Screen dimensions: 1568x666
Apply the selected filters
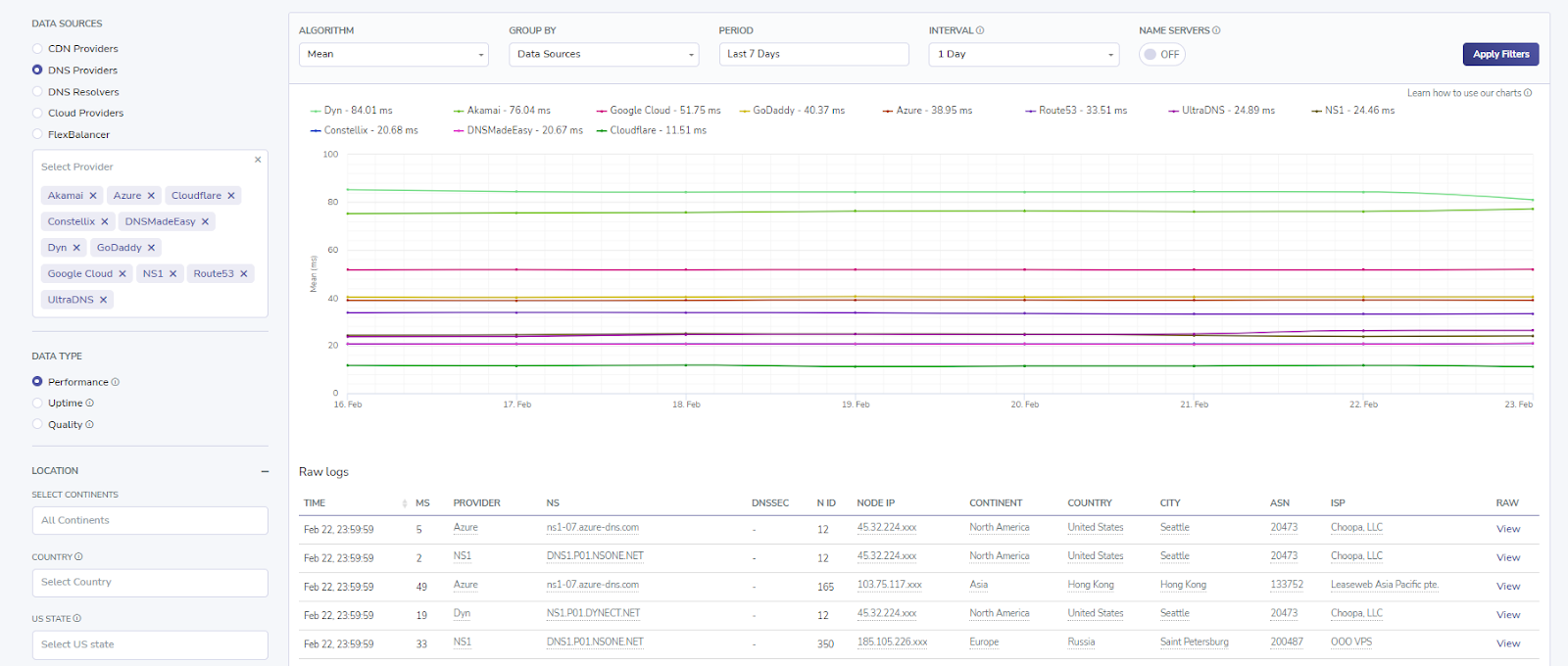(x=1500, y=55)
